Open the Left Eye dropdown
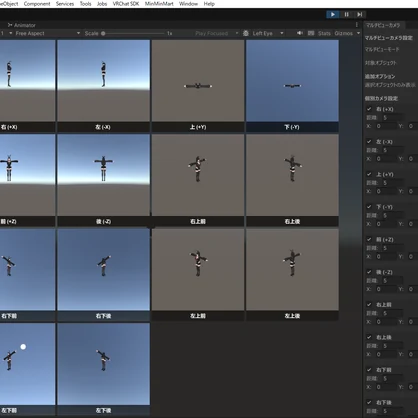This screenshot has width=418, height=418. tap(268, 33)
